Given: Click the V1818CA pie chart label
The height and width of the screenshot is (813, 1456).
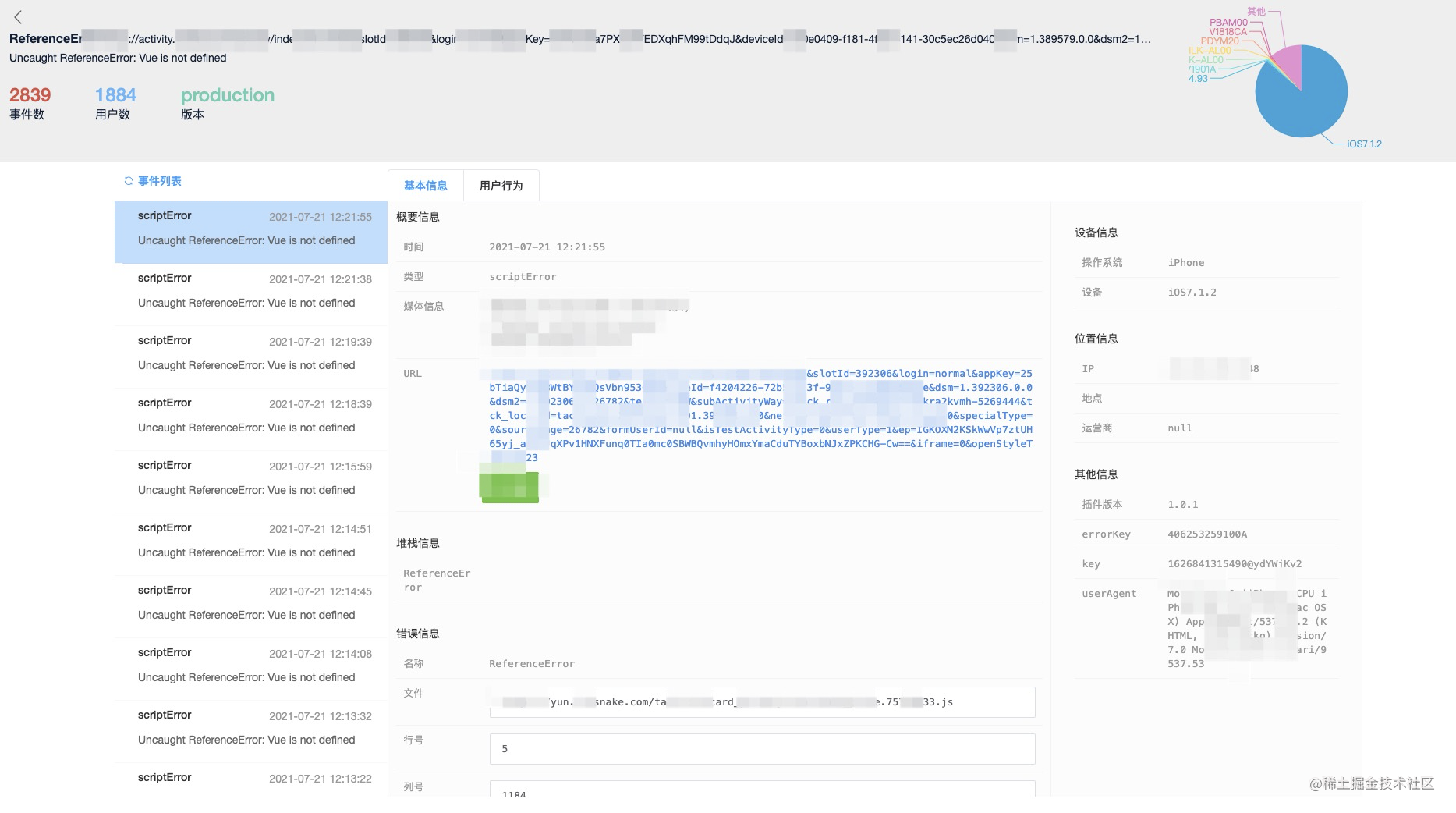Looking at the screenshot, I should pos(1228,32).
